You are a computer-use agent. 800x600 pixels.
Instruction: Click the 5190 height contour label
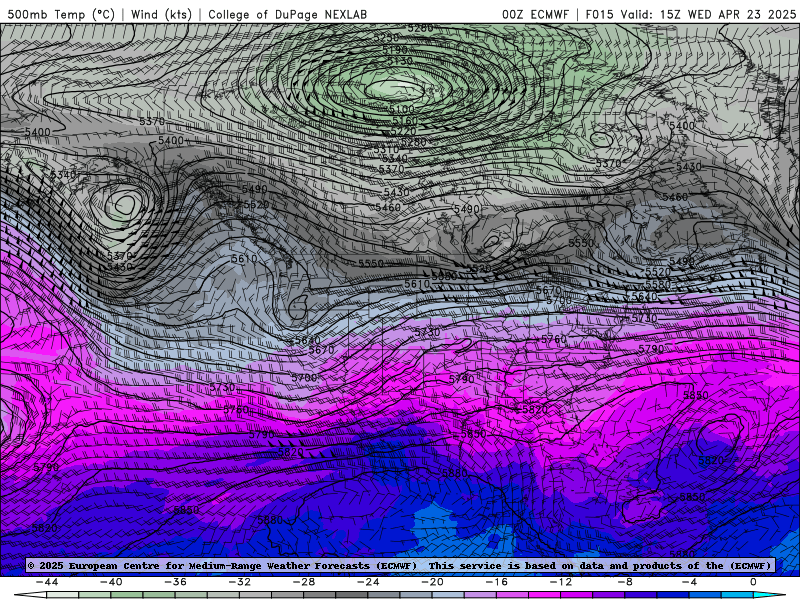click(395, 50)
